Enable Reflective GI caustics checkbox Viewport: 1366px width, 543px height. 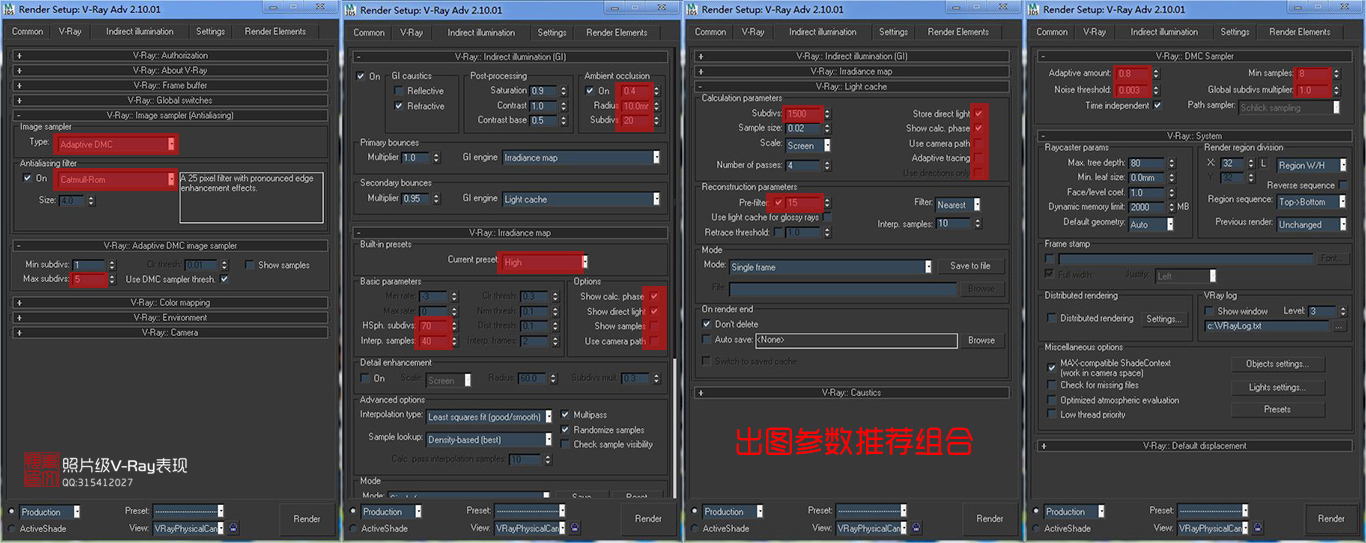click(x=400, y=91)
